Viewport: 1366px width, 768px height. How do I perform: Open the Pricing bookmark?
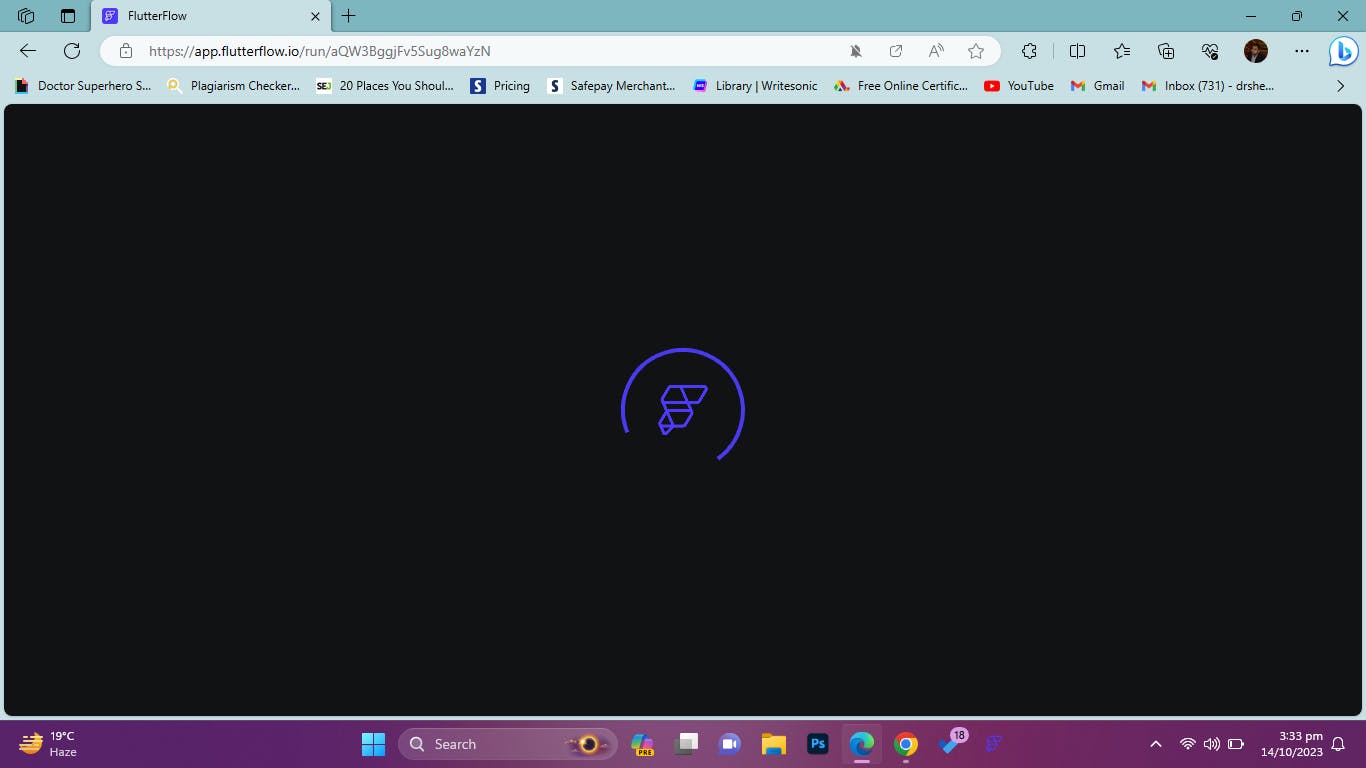(500, 86)
